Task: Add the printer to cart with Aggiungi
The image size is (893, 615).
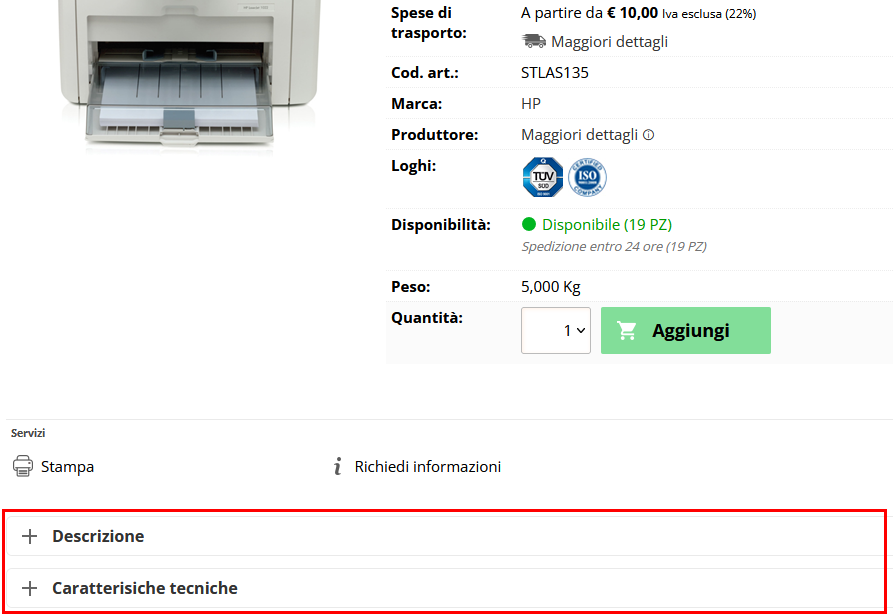Action: (686, 330)
